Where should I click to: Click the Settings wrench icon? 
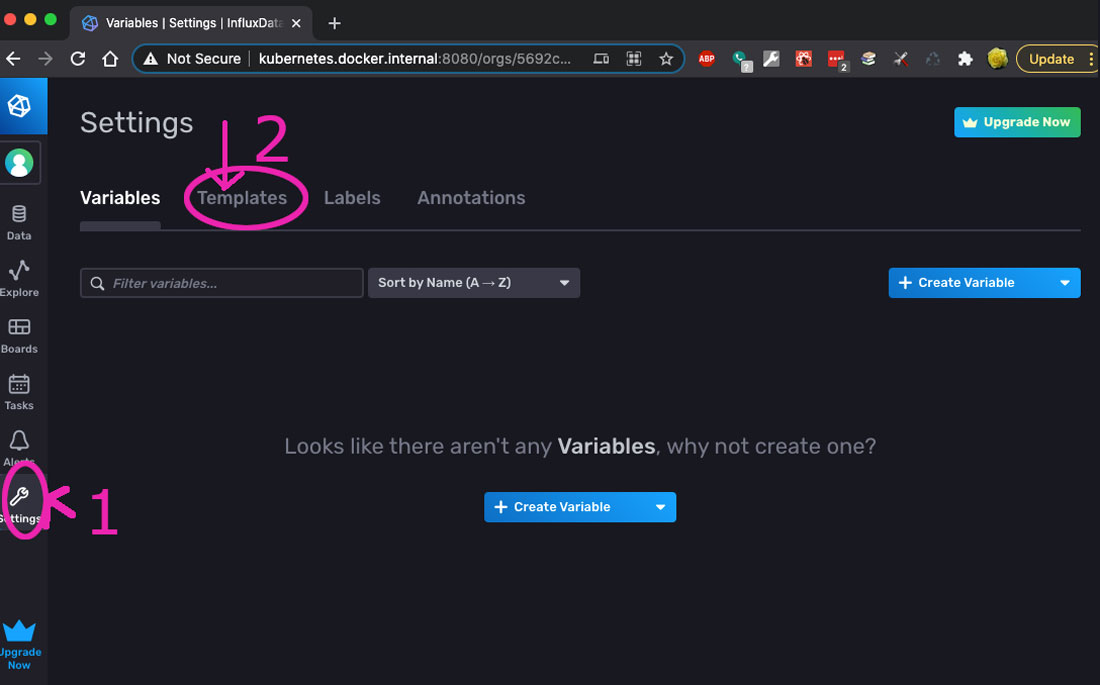click(19, 498)
